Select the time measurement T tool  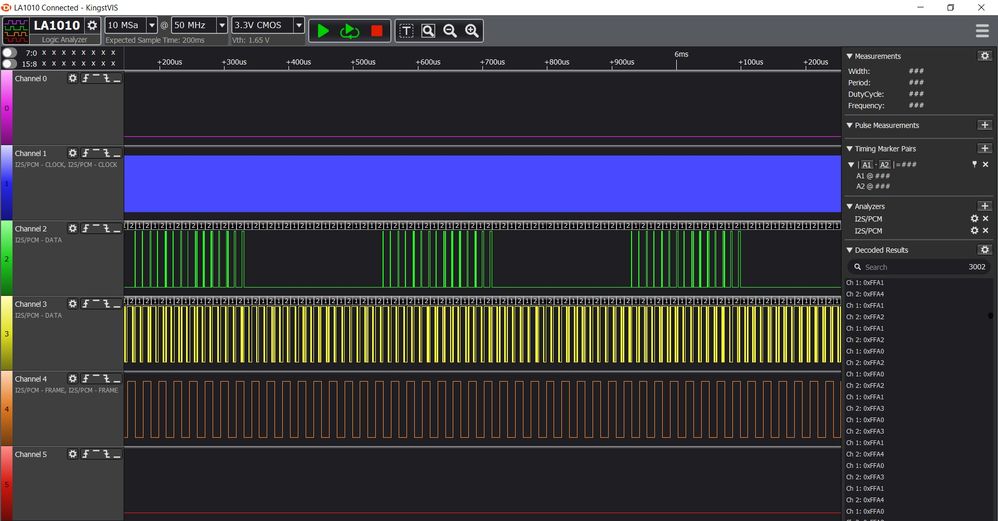coord(406,31)
